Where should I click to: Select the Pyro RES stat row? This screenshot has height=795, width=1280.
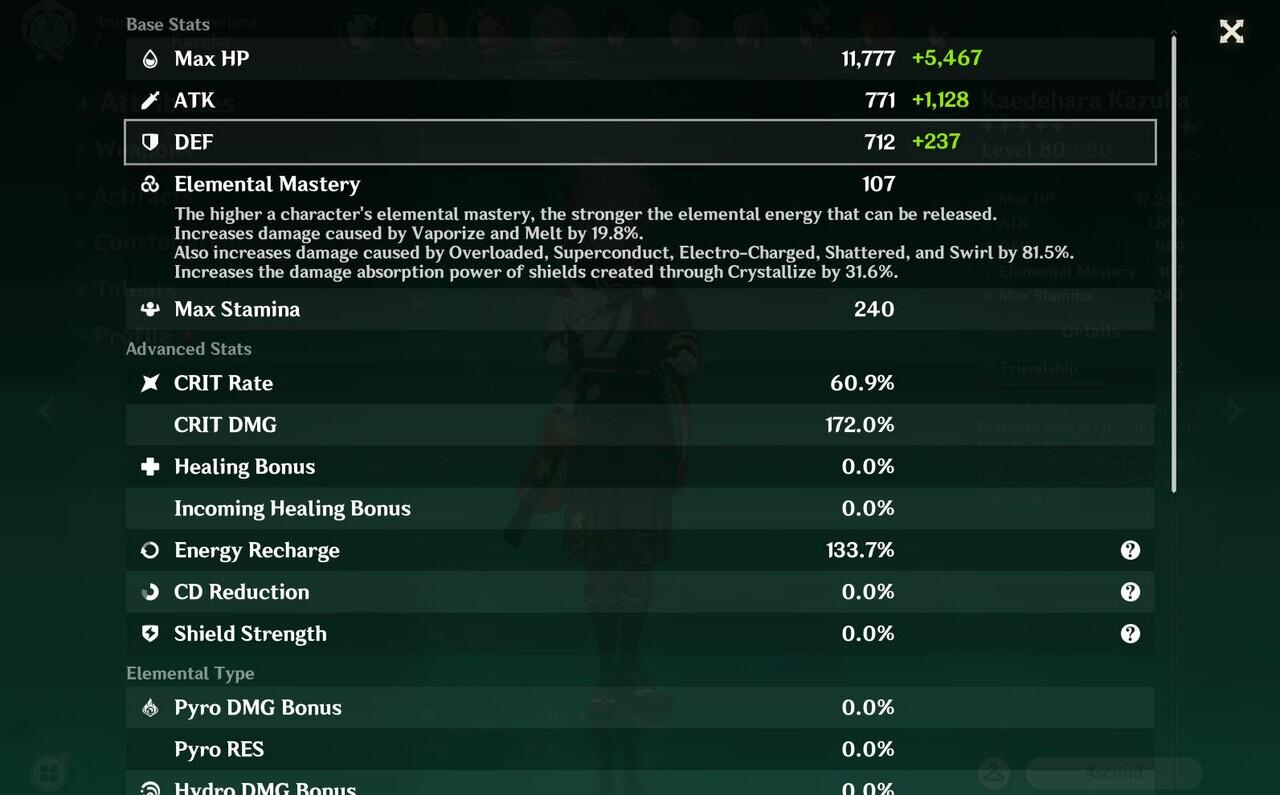click(640, 750)
